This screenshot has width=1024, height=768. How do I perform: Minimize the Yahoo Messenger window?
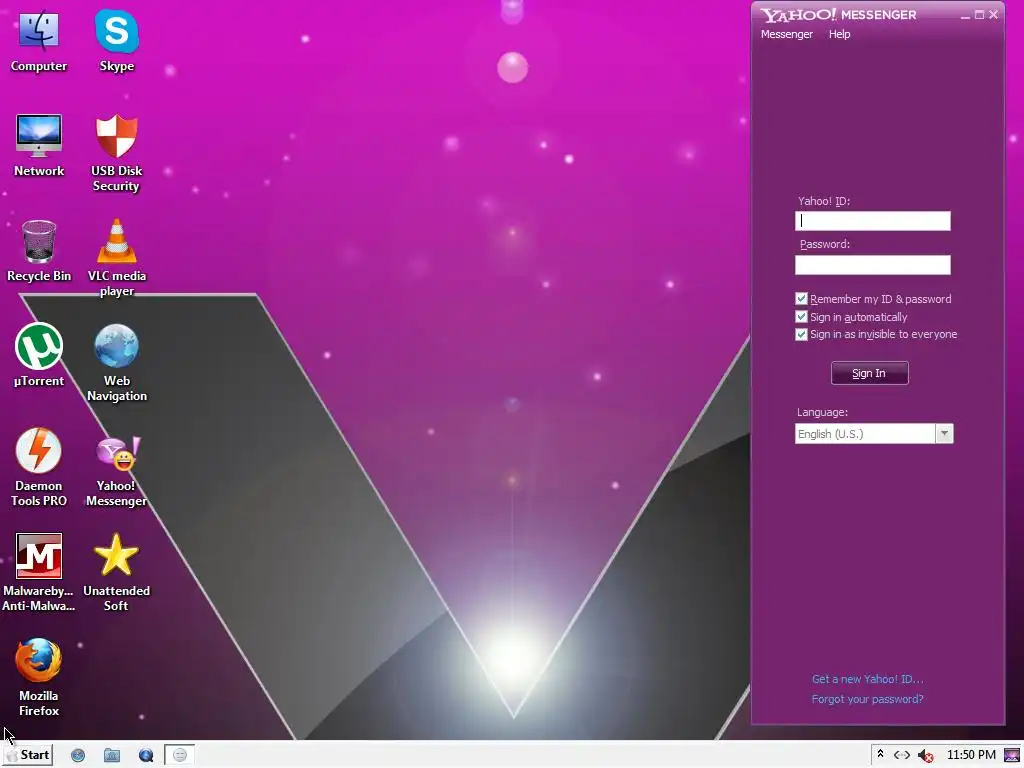coord(965,14)
